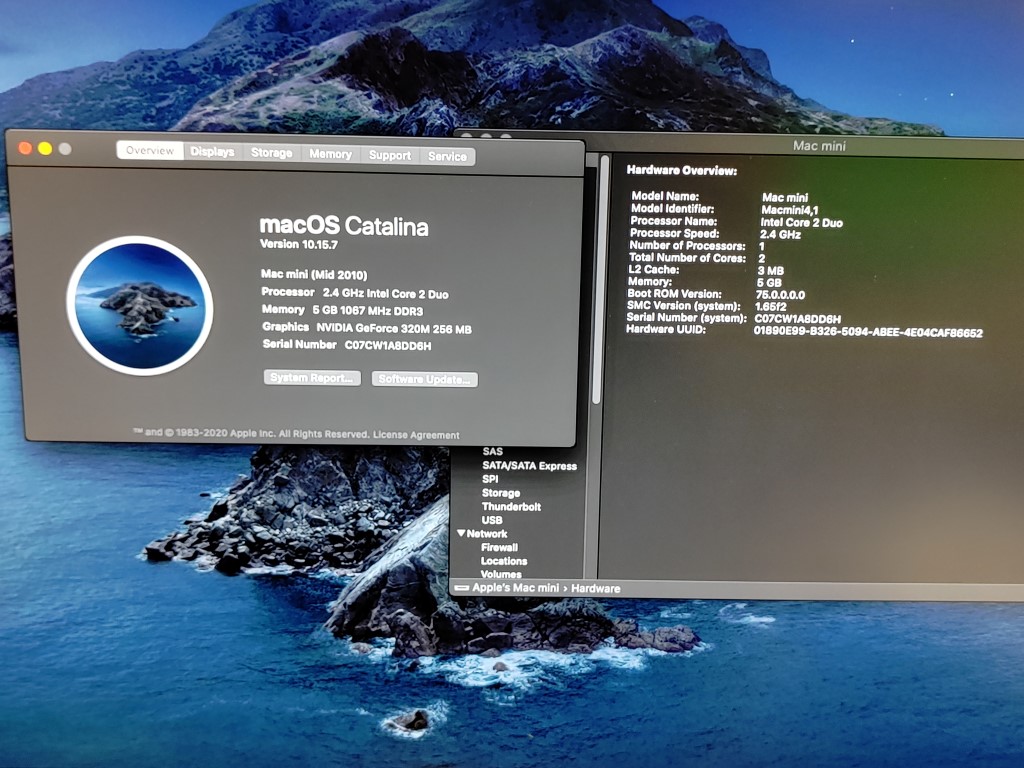The image size is (1024, 768).
Task: Go to the Support tab
Action: click(389, 155)
